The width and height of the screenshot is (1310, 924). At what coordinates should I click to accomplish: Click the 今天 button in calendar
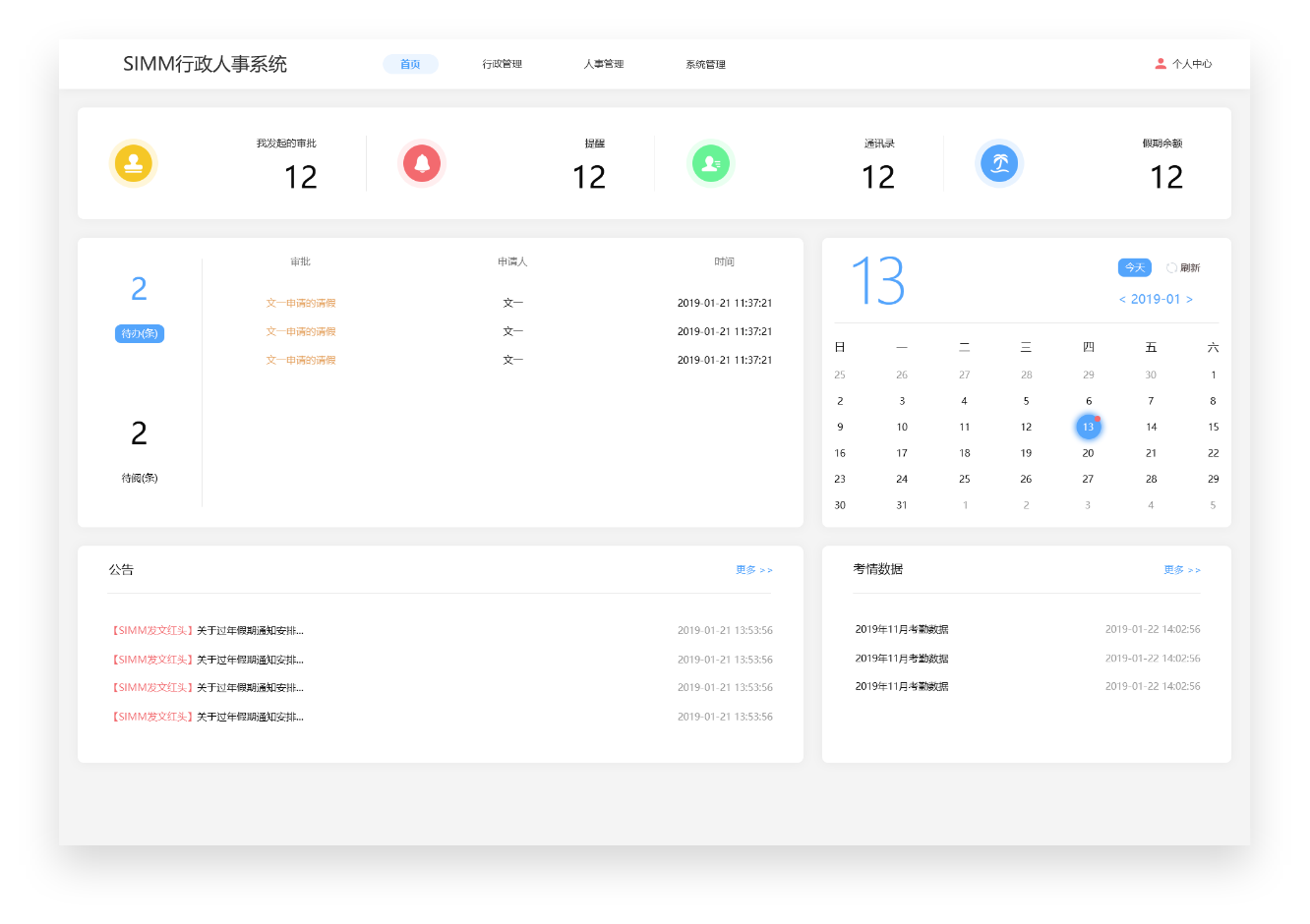coord(1135,267)
